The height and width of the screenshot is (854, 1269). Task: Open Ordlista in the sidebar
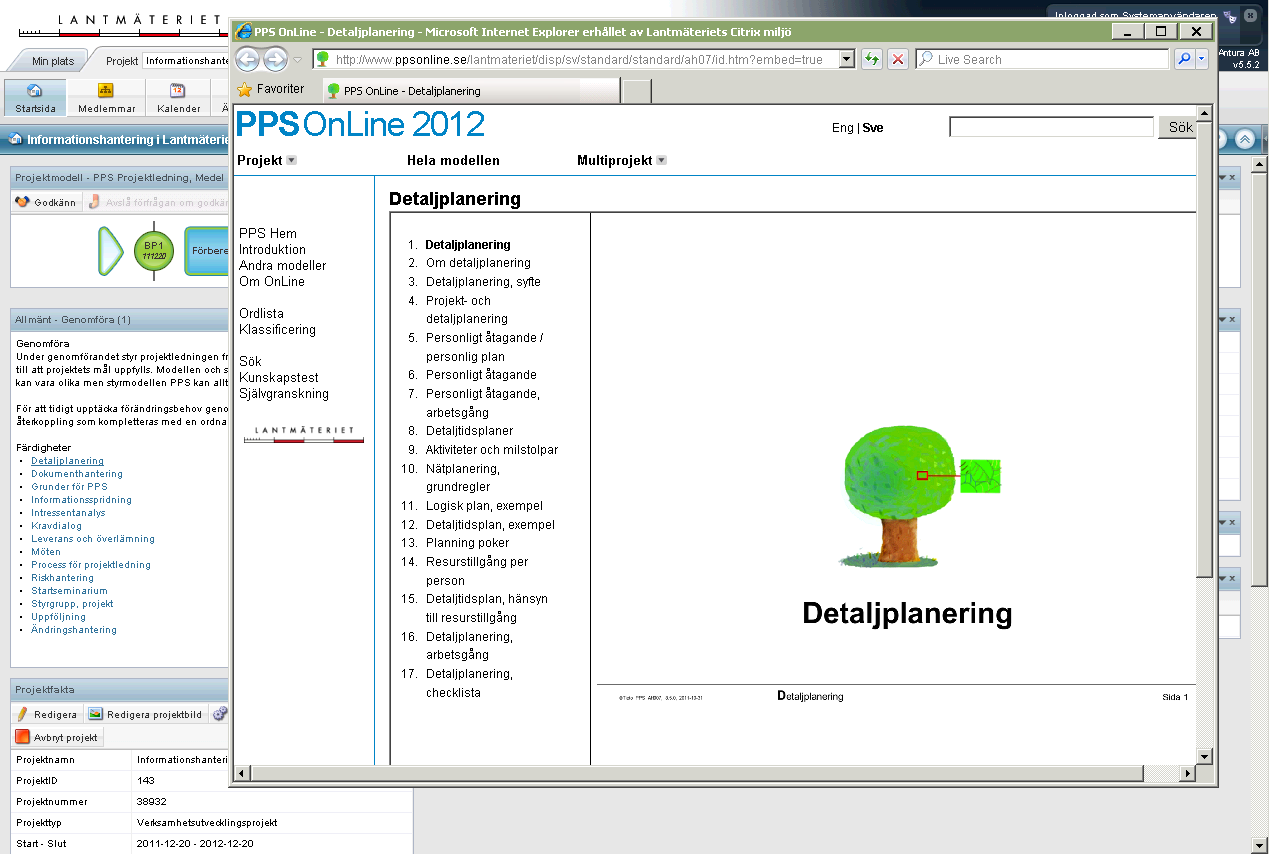[261, 314]
